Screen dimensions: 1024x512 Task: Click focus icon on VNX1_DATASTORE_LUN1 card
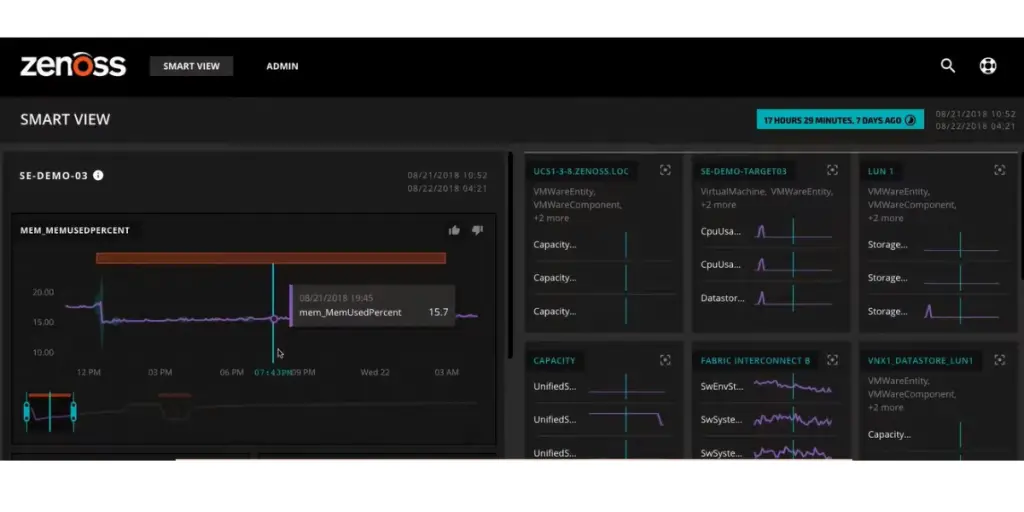coord(999,360)
